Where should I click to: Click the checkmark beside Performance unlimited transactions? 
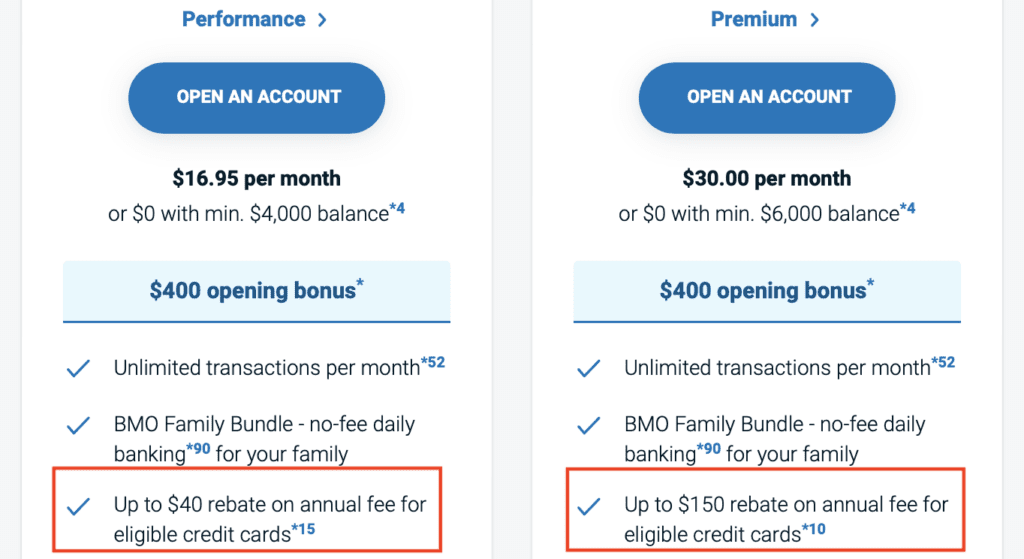tap(78, 369)
